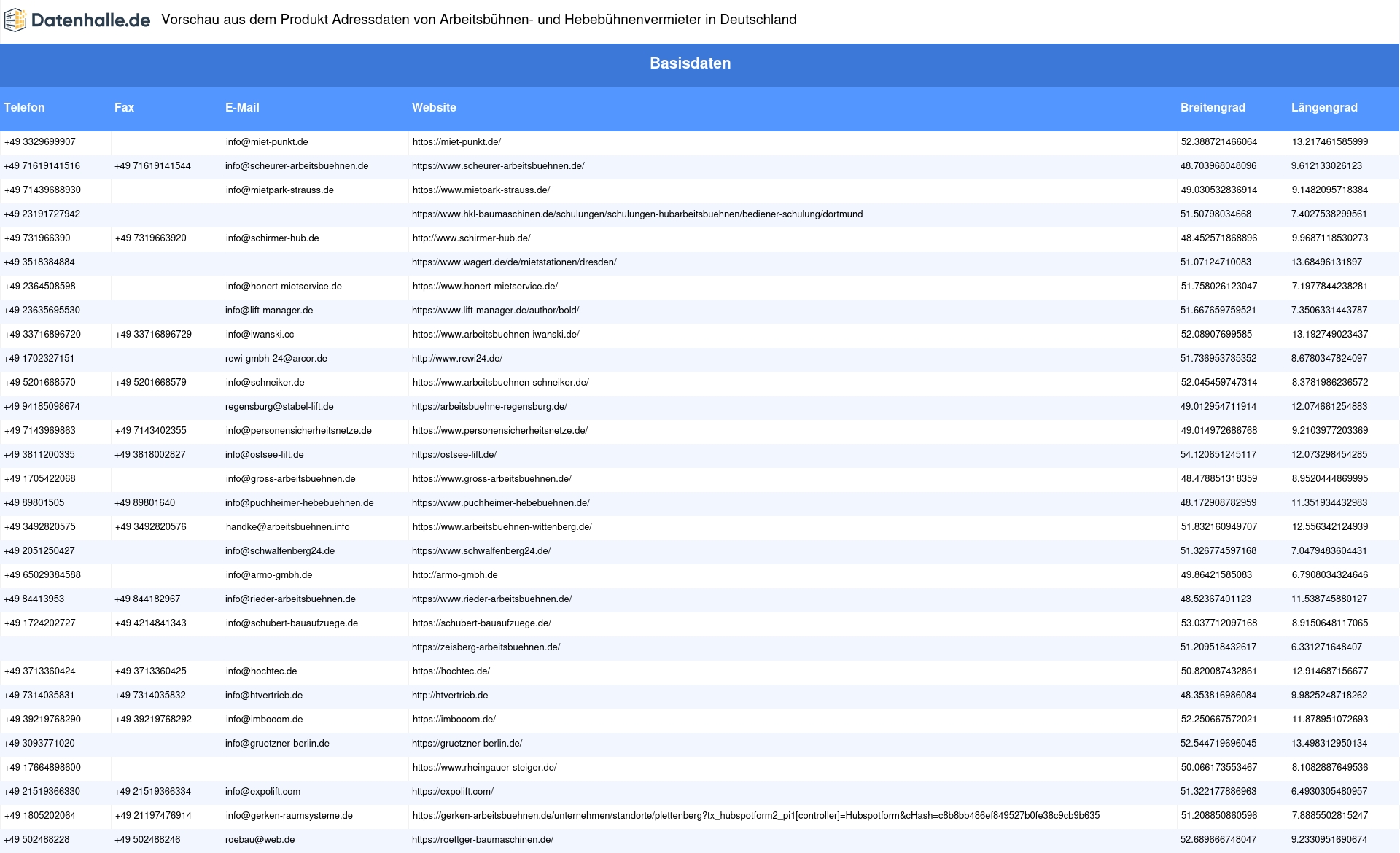Click the Basisdaten section heading
Viewport: 1400px width, 853px height.
click(690, 63)
